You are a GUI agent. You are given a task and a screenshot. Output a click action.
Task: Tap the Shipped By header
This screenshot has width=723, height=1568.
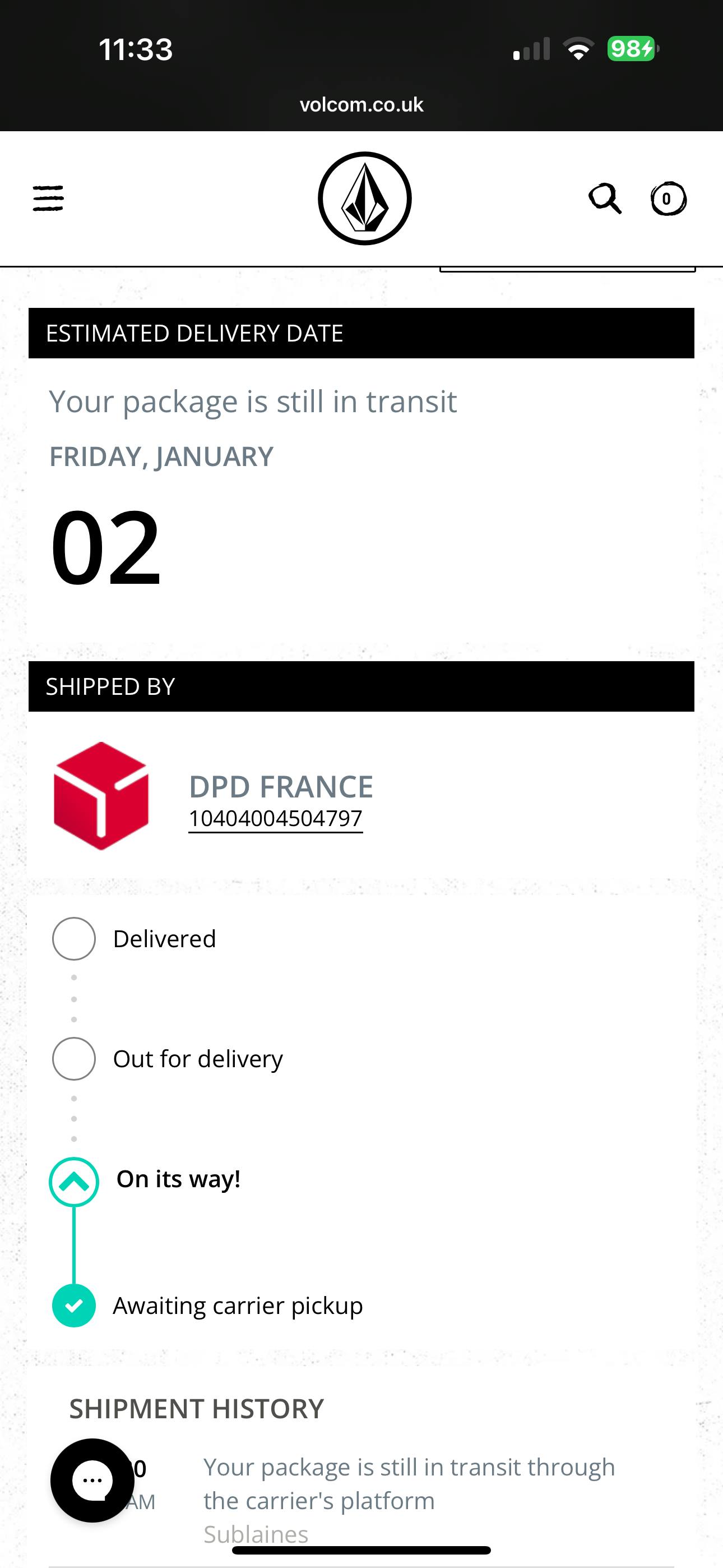[x=361, y=686]
